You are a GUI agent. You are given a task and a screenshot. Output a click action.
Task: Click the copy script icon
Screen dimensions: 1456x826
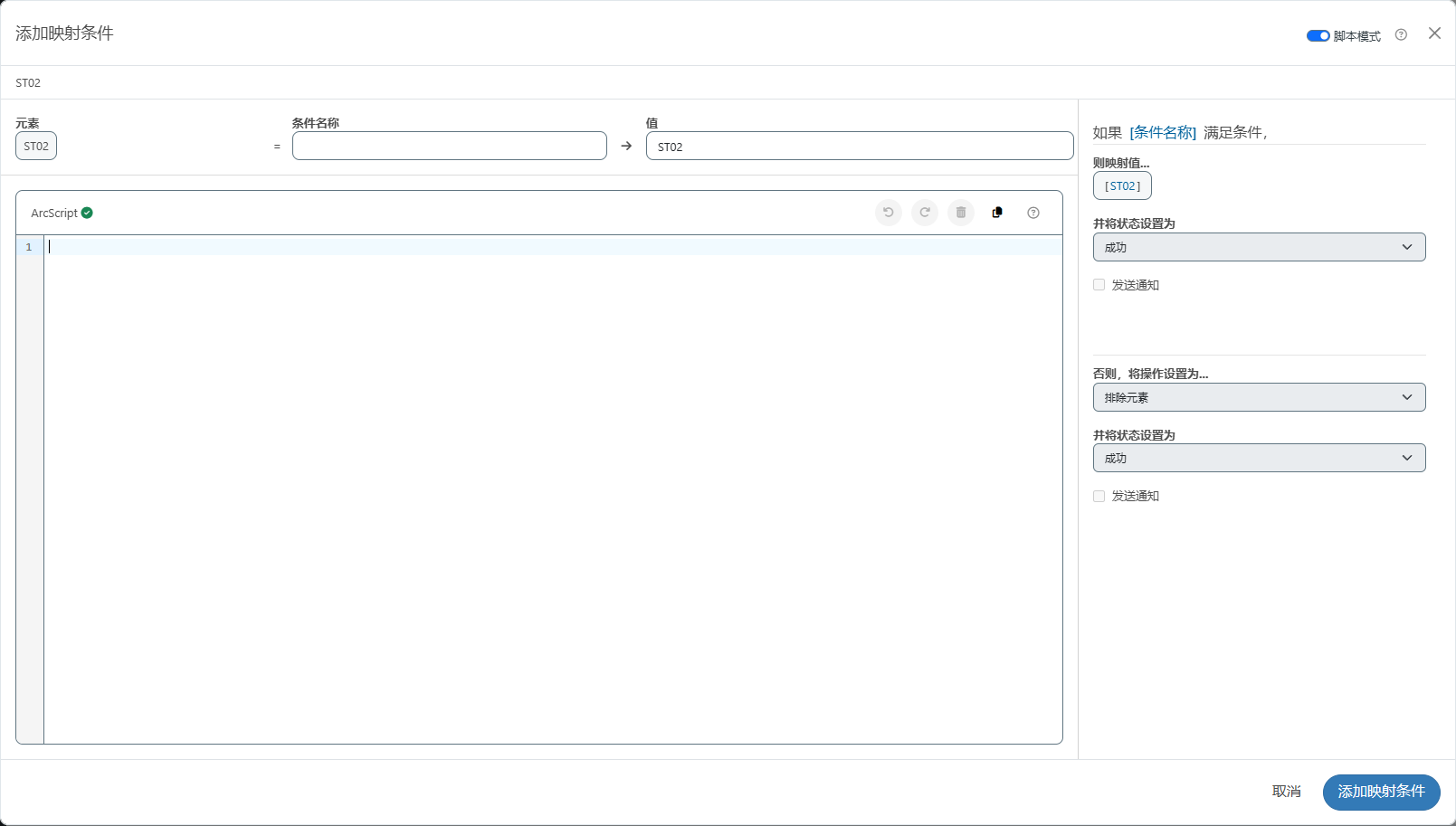tap(996, 213)
